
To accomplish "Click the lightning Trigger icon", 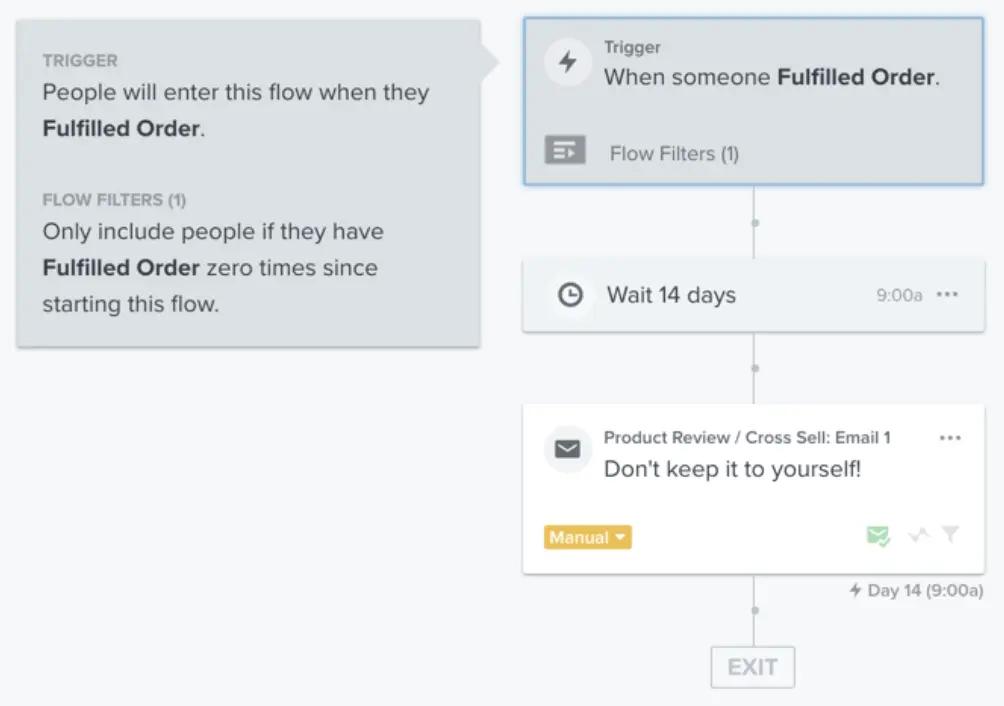I will coord(567,61).
